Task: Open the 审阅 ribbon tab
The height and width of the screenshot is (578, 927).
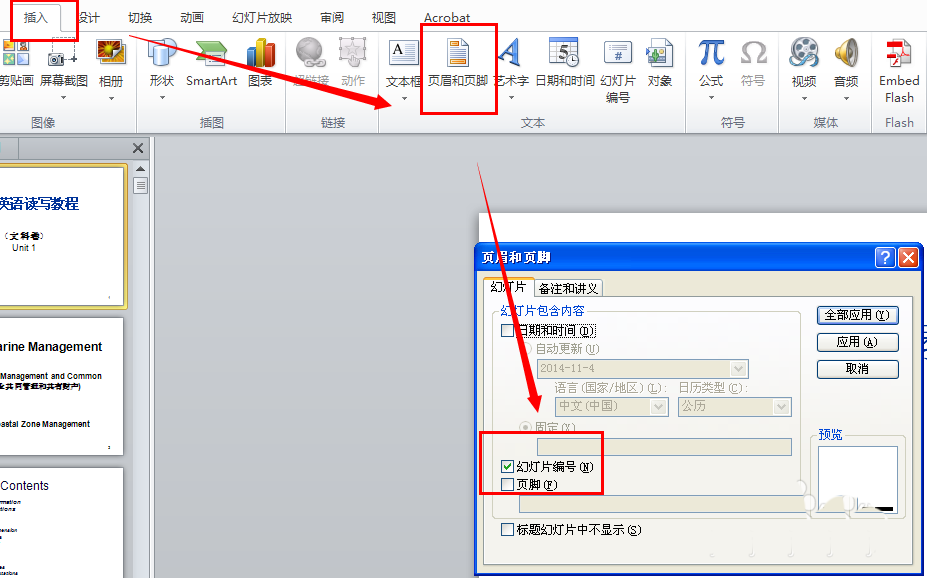Action: [332, 16]
